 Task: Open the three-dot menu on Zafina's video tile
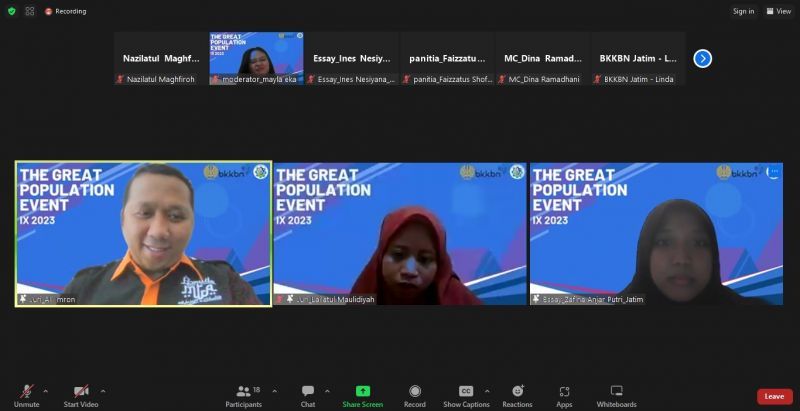[773, 172]
